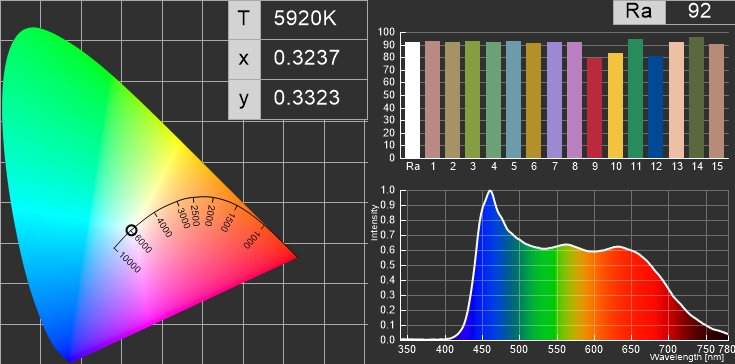
Task: Click the 4000 label on the Planckian locus
Action: pyautogui.click(x=164, y=227)
